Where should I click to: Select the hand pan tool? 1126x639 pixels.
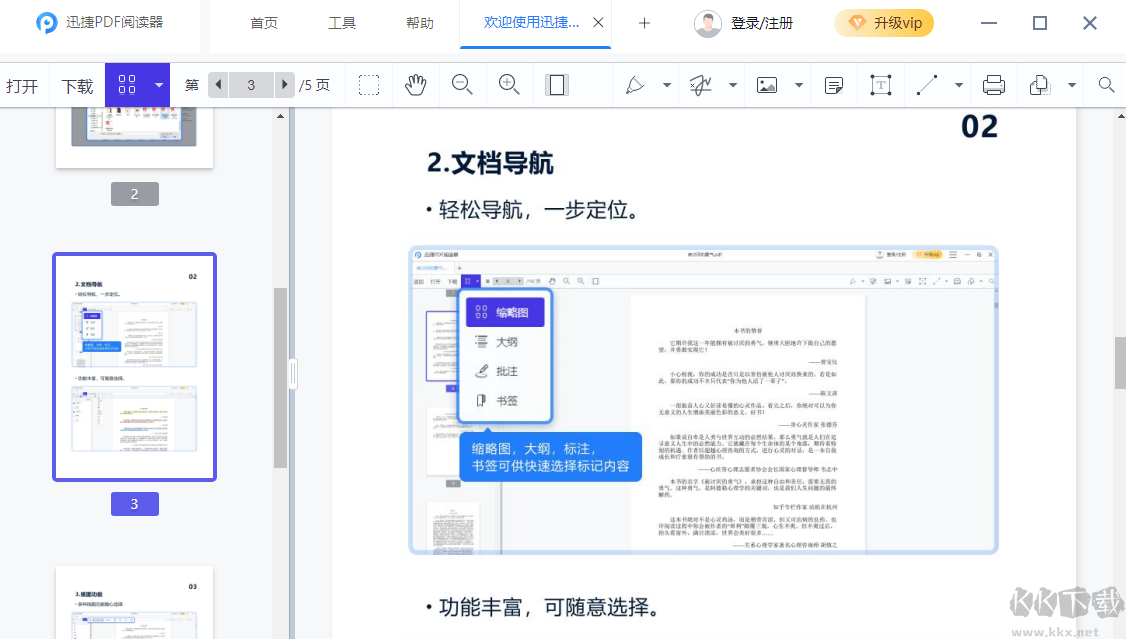click(x=415, y=85)
